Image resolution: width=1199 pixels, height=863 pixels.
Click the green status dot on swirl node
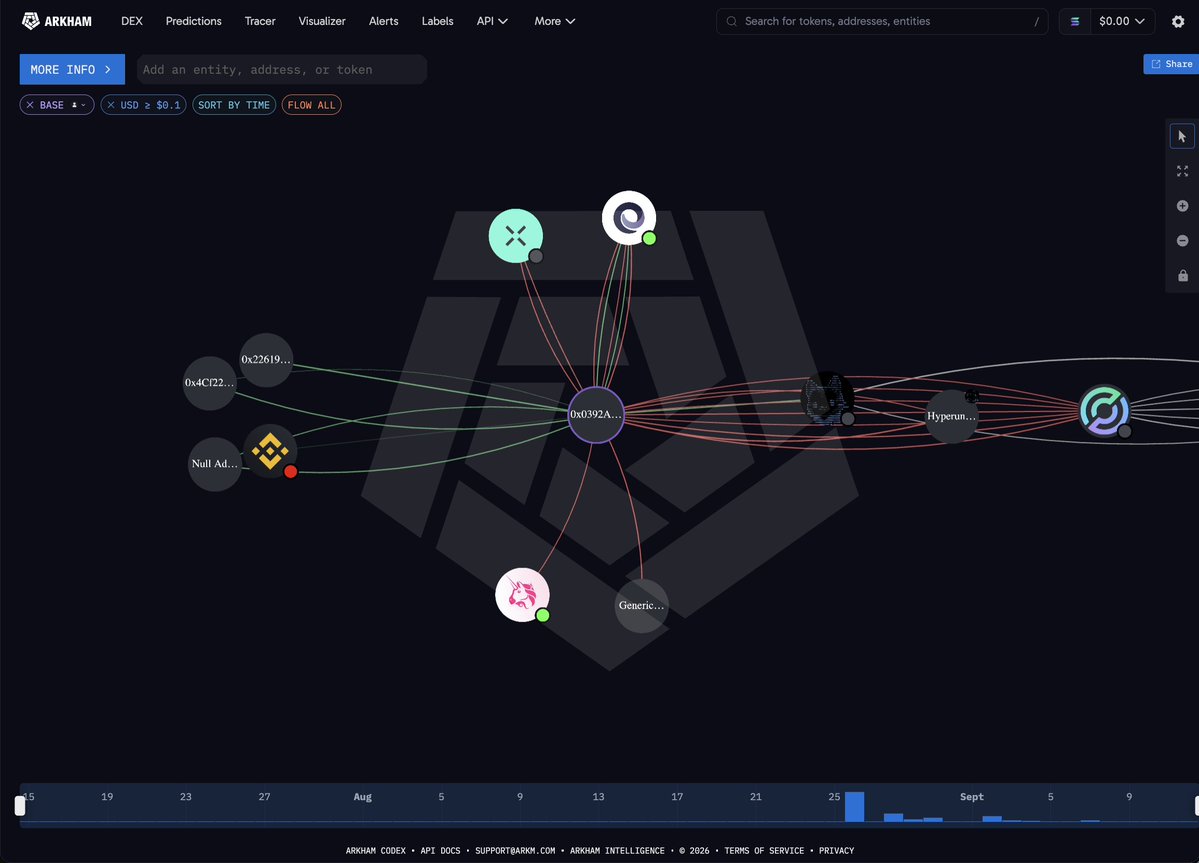(649, 238)
